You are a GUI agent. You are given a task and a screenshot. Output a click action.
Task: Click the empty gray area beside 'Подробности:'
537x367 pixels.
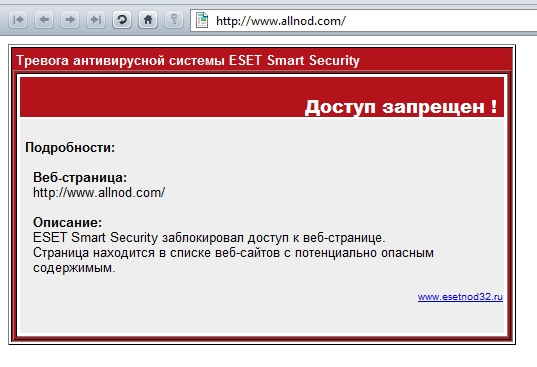[308, 148]
